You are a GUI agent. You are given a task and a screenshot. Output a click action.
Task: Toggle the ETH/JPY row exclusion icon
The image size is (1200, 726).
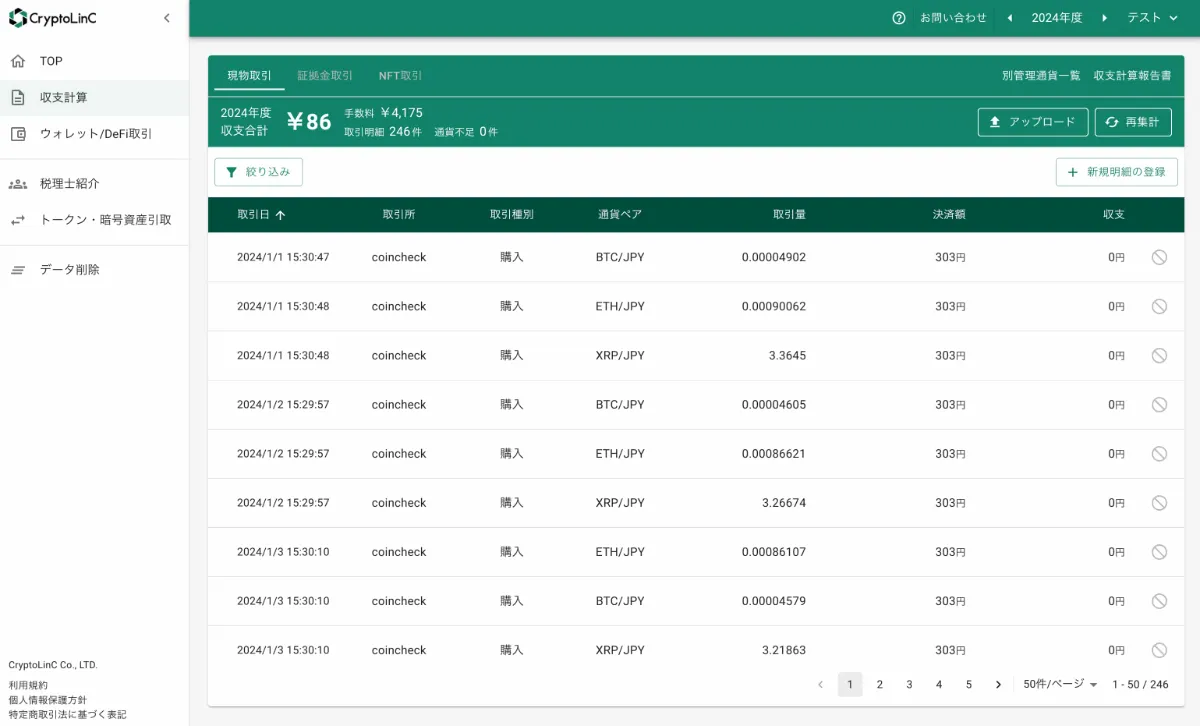1159,306
